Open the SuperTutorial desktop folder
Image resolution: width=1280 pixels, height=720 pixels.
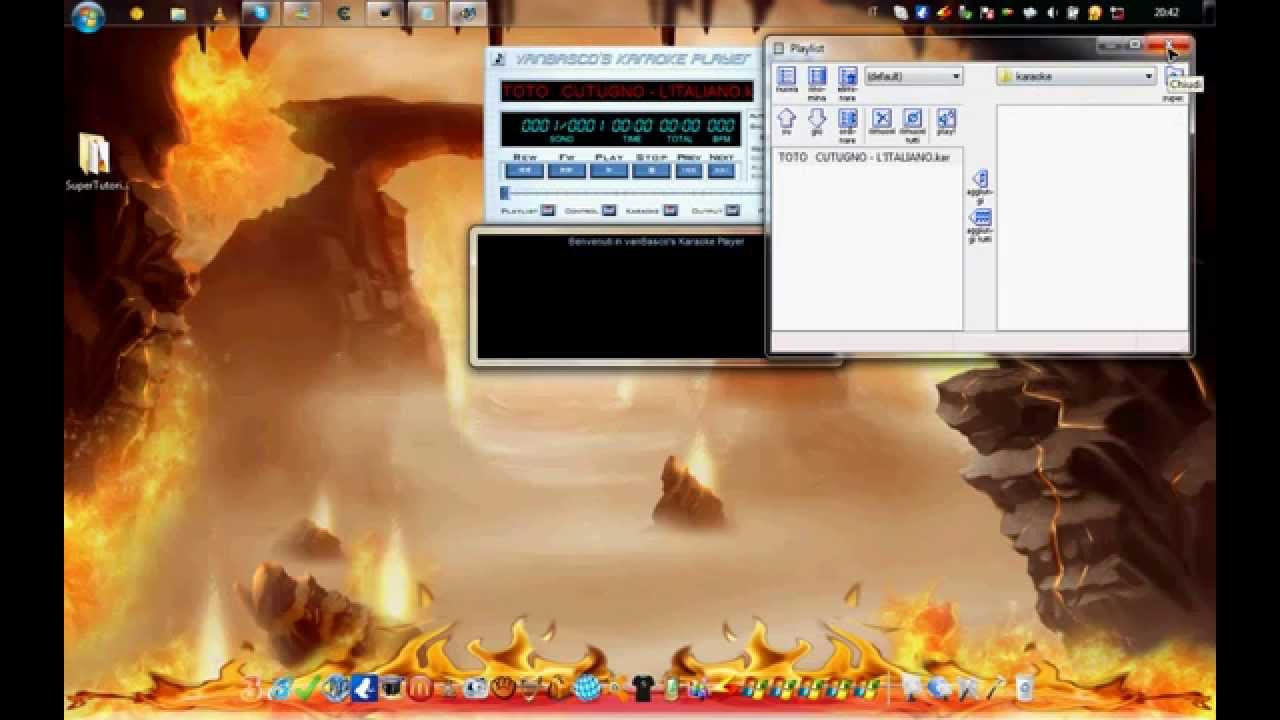96,162
